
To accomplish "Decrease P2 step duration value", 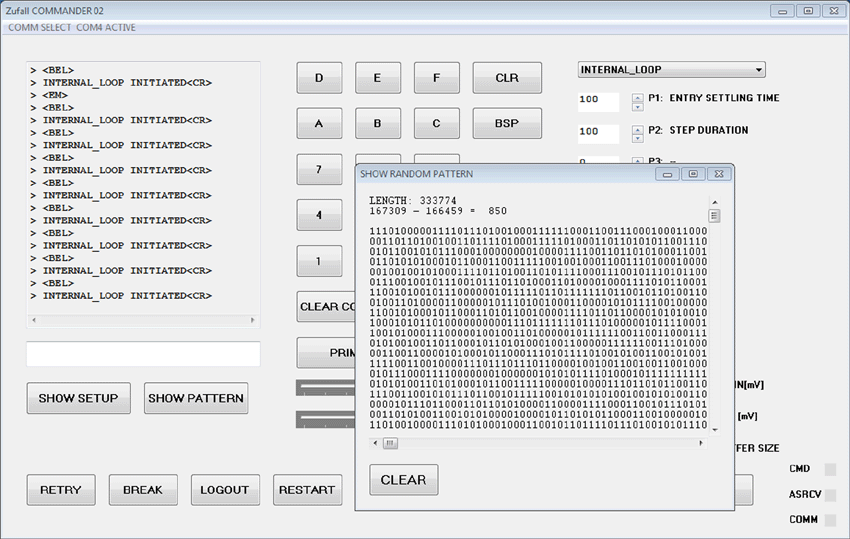I will click(x=637, y=137).
